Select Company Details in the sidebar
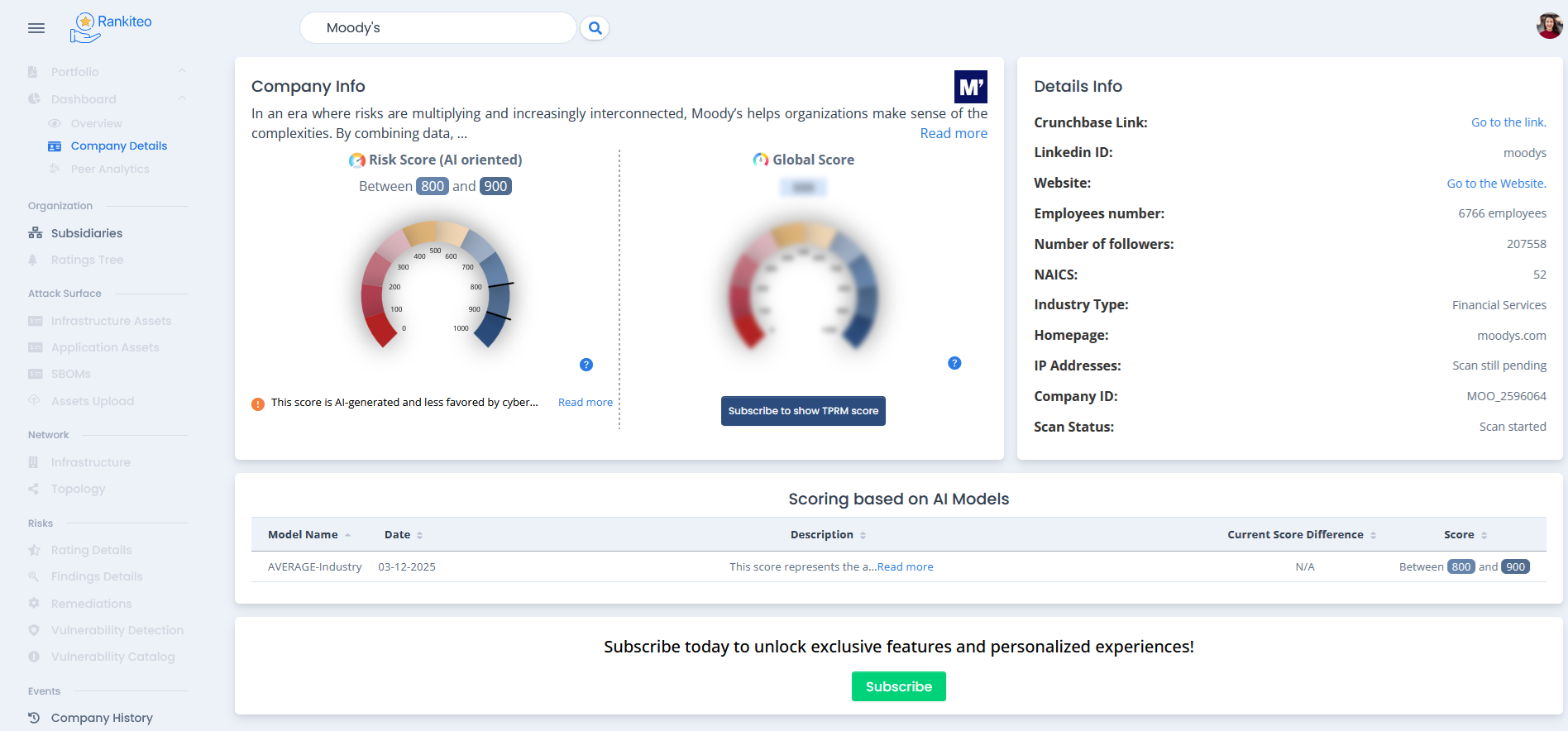This screenshot has width=1568, height=731. click(118, 146)
